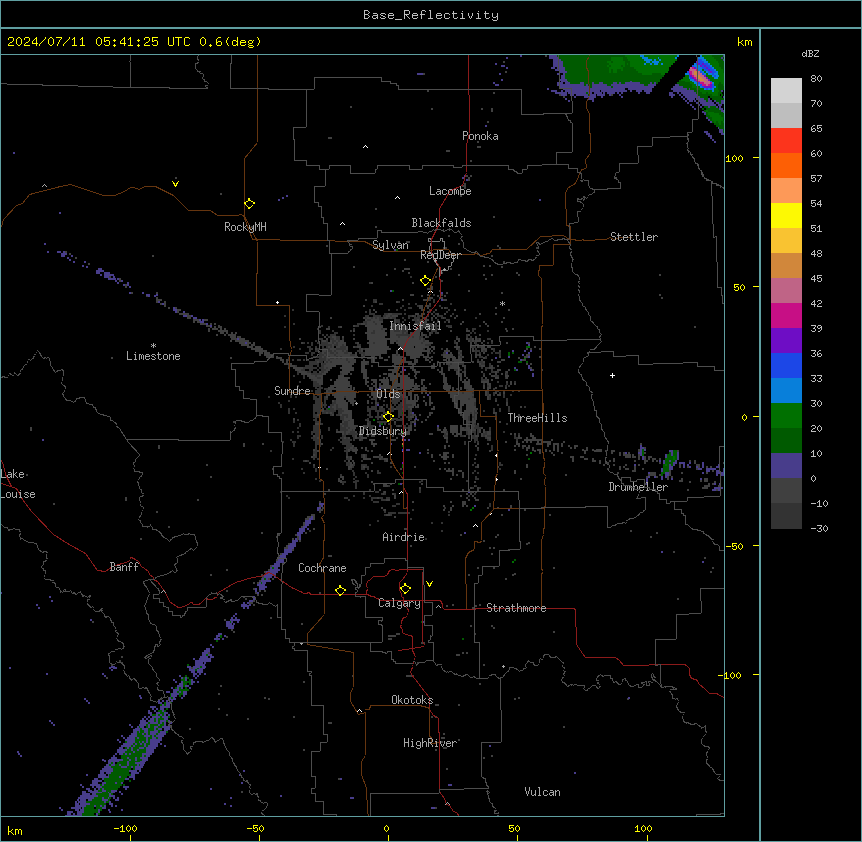The width and height of the screenshot is (862, 842).
Task: Click the Okotoks label
Action: pos(412,700)
